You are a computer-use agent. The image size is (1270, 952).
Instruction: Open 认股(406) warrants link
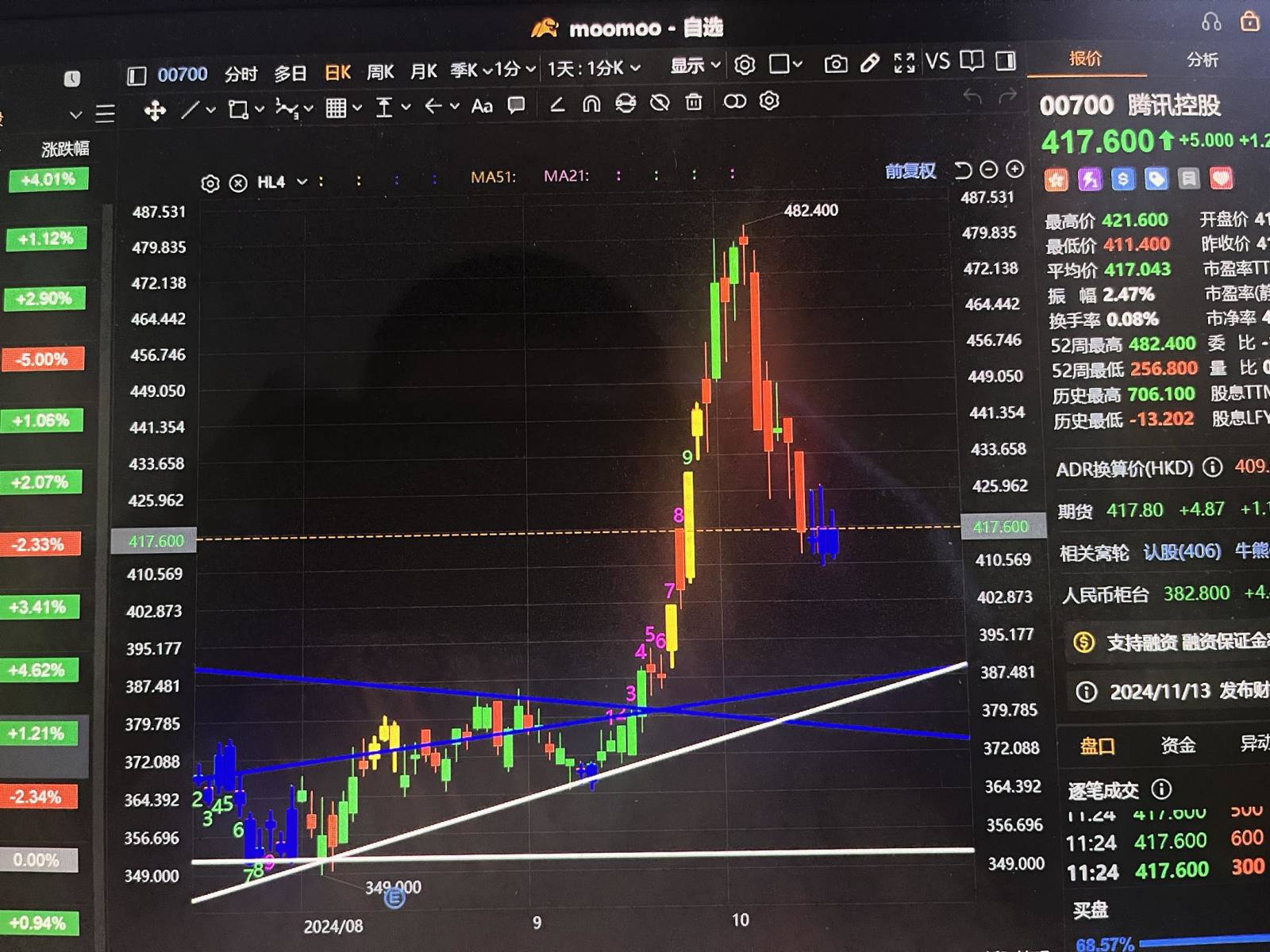tap(1182, 551)
